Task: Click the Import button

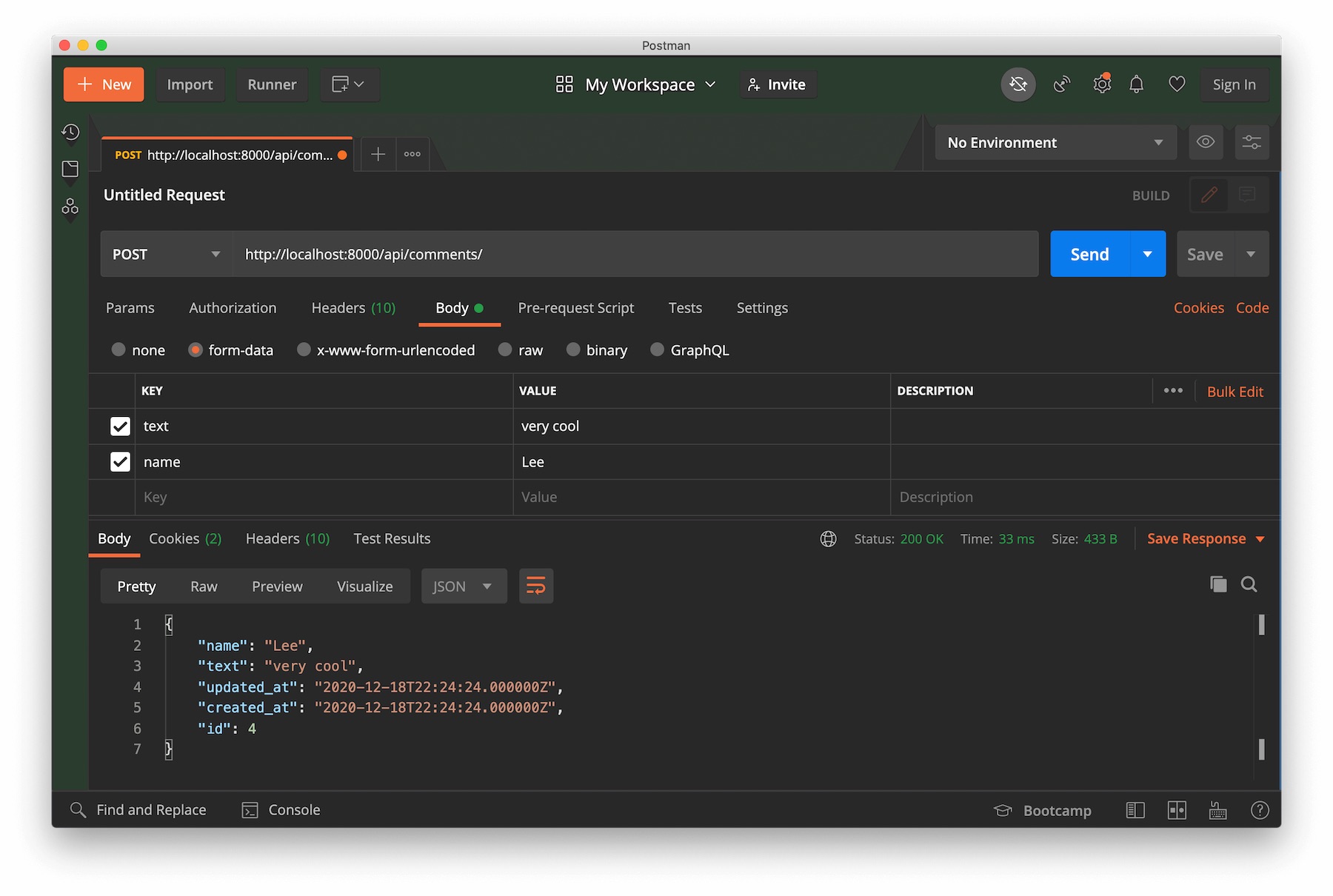Action: (x=190, y=84)
